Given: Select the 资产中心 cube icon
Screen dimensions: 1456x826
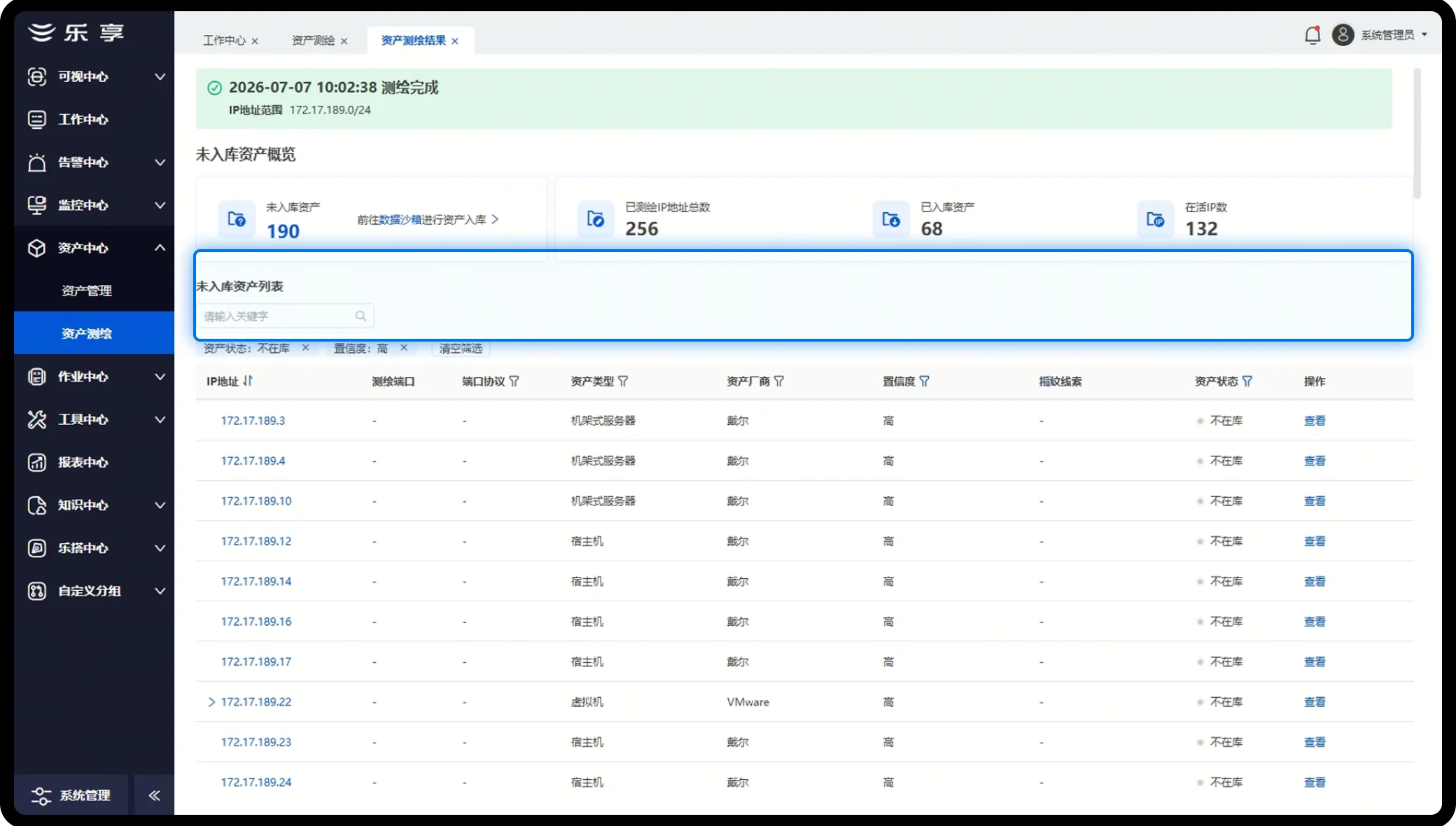Looking at the screenshot, I should point(37,248).
